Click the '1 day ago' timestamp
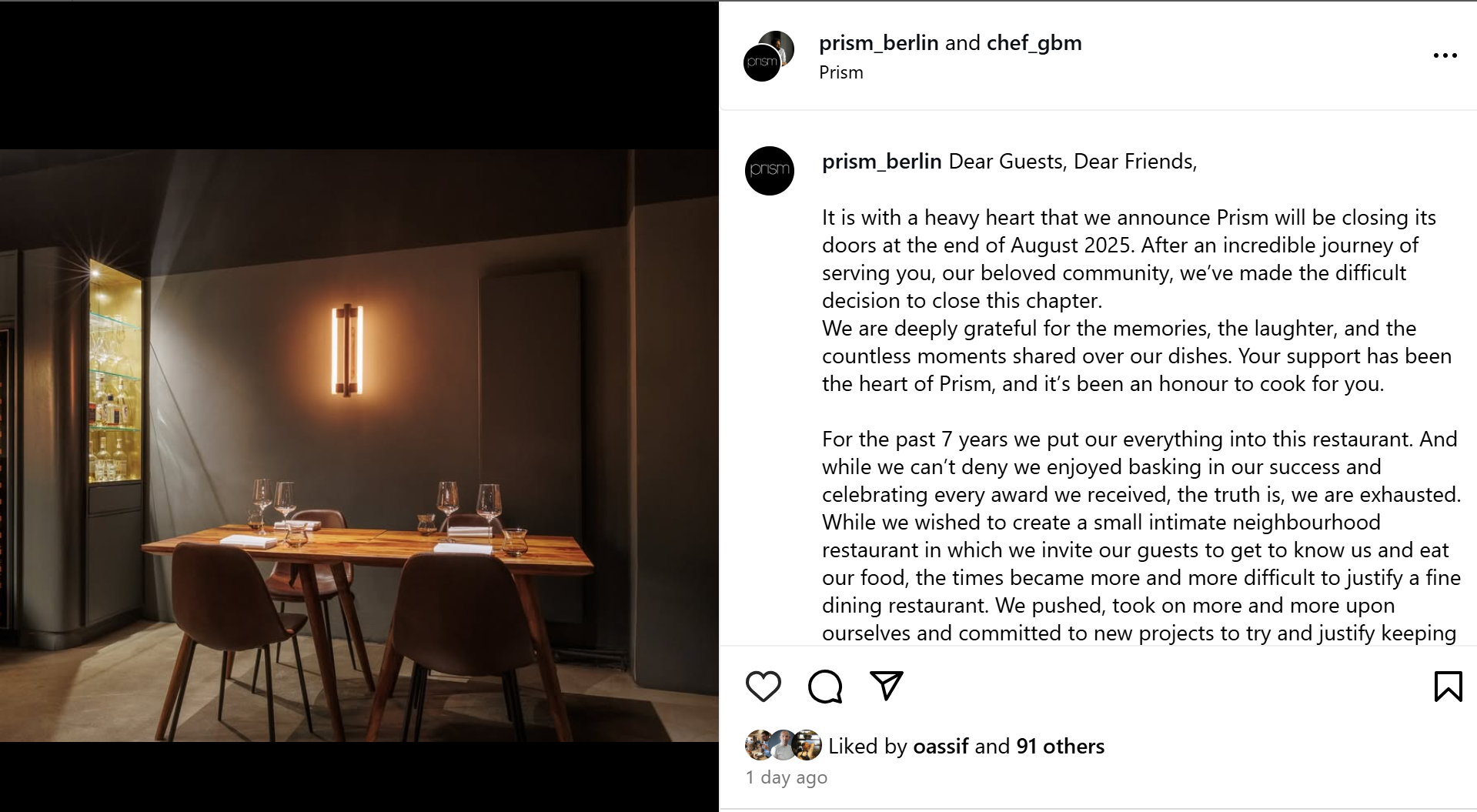 tap(787, 777)
